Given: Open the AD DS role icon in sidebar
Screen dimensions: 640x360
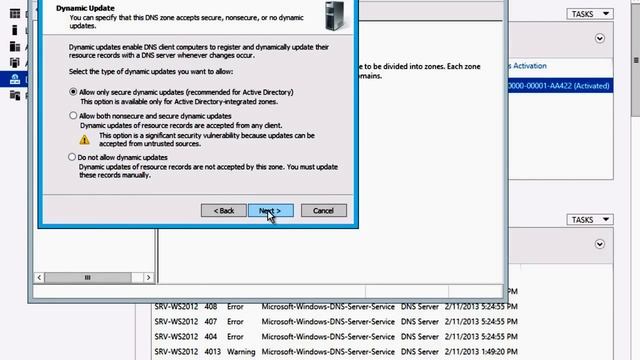Looking at the screenshot, I should tap(15, 62).
